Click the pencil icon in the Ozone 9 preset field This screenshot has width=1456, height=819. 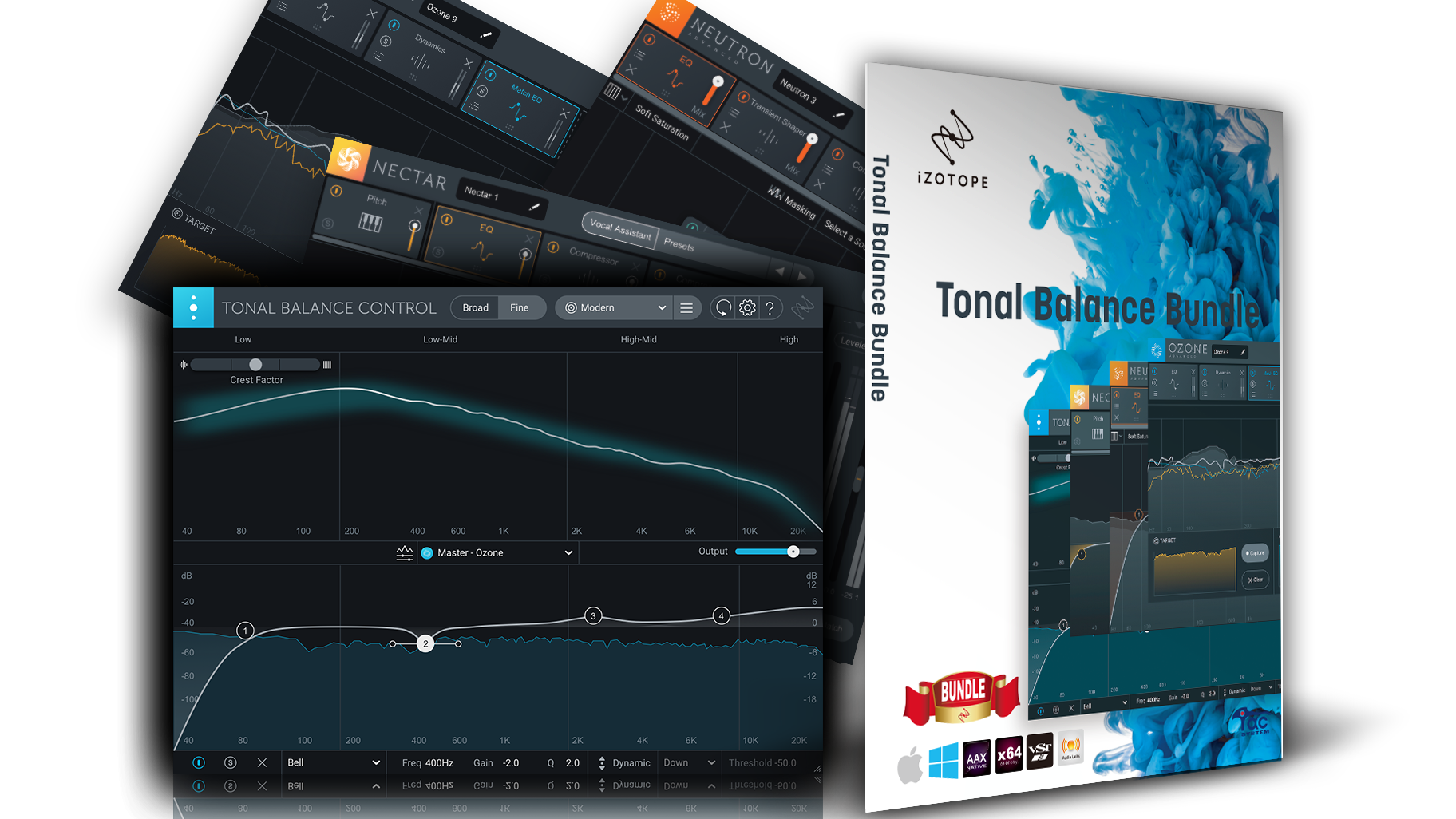(x=485, y=35)
